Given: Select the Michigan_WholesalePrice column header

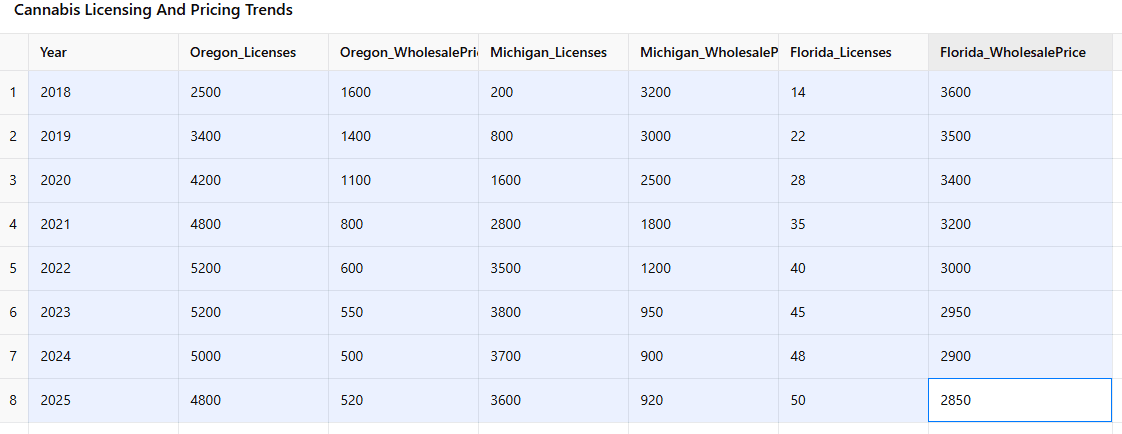Looking at the screenshot, I should click(703, 52).
